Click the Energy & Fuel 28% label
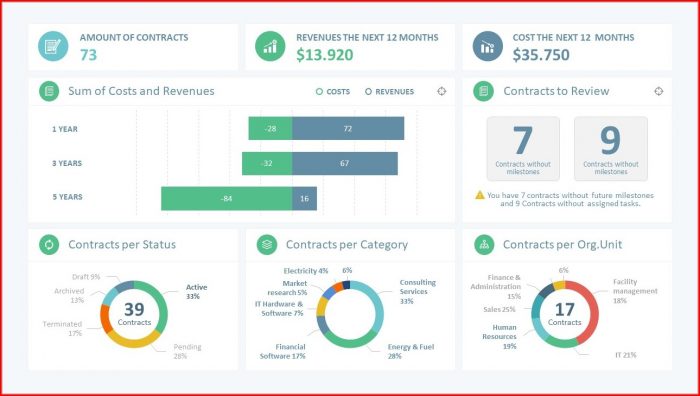 tap(411, 351)
